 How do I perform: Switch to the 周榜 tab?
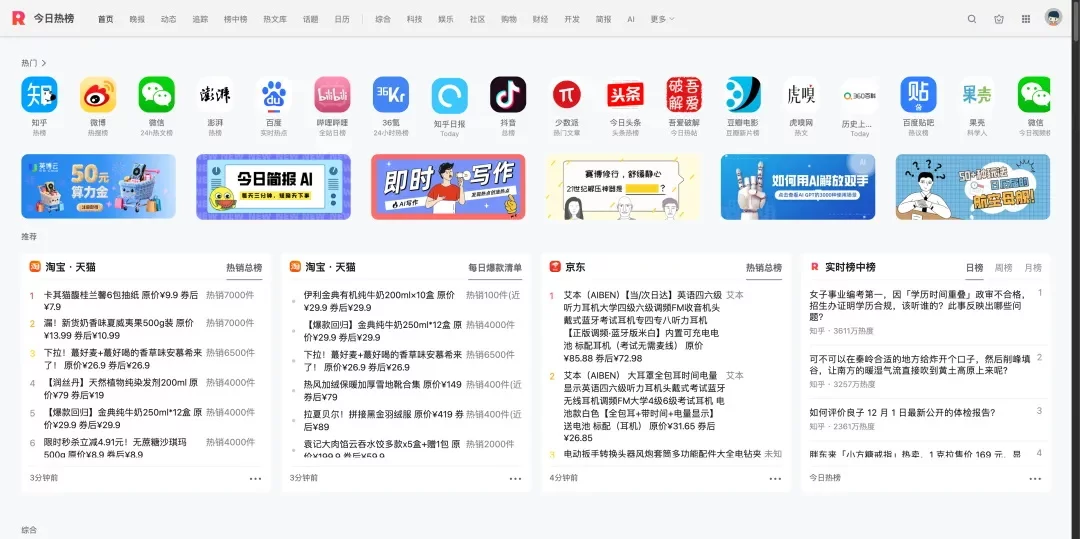[x=1004, y=268]
